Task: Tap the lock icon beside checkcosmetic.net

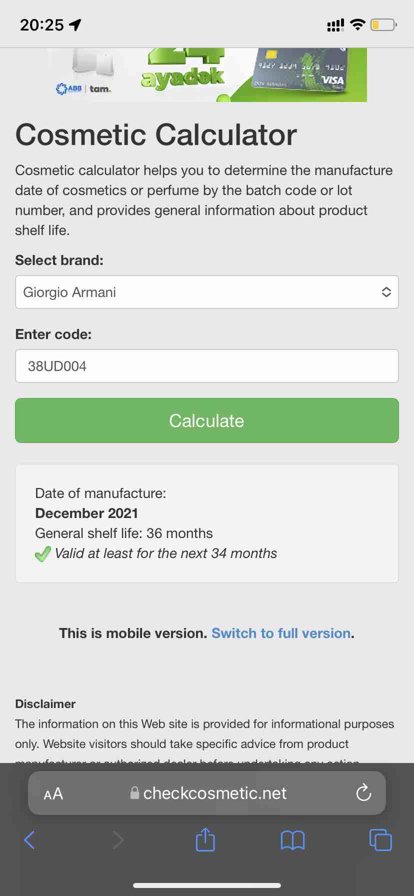Action: coord(135,793)
